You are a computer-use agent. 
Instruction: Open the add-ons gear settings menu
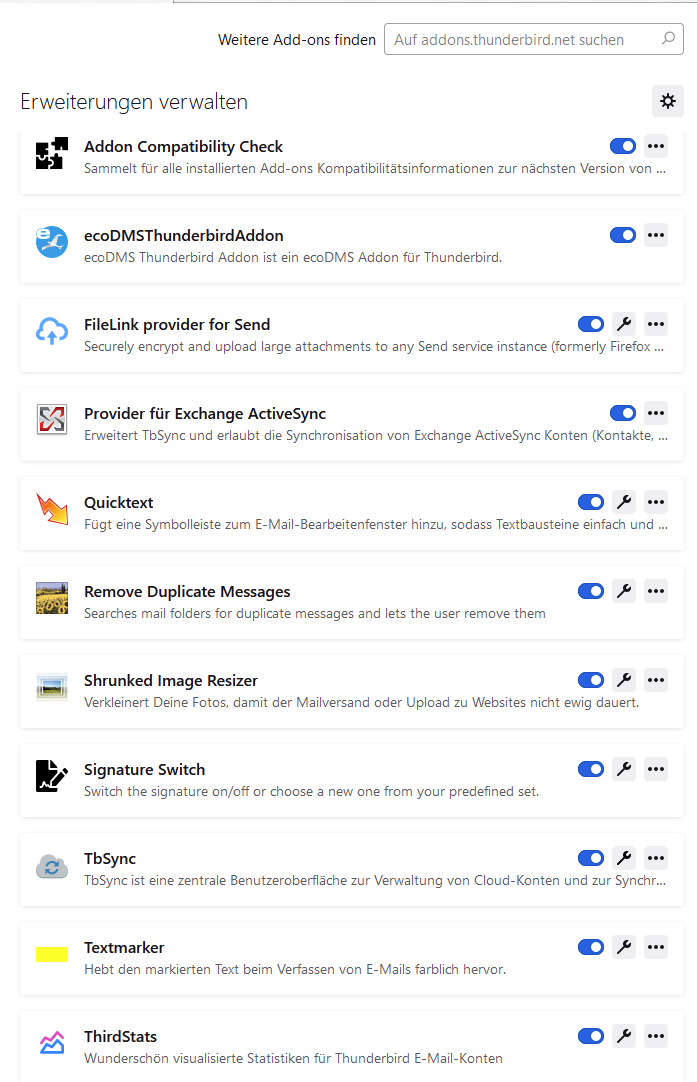(668, 101)
